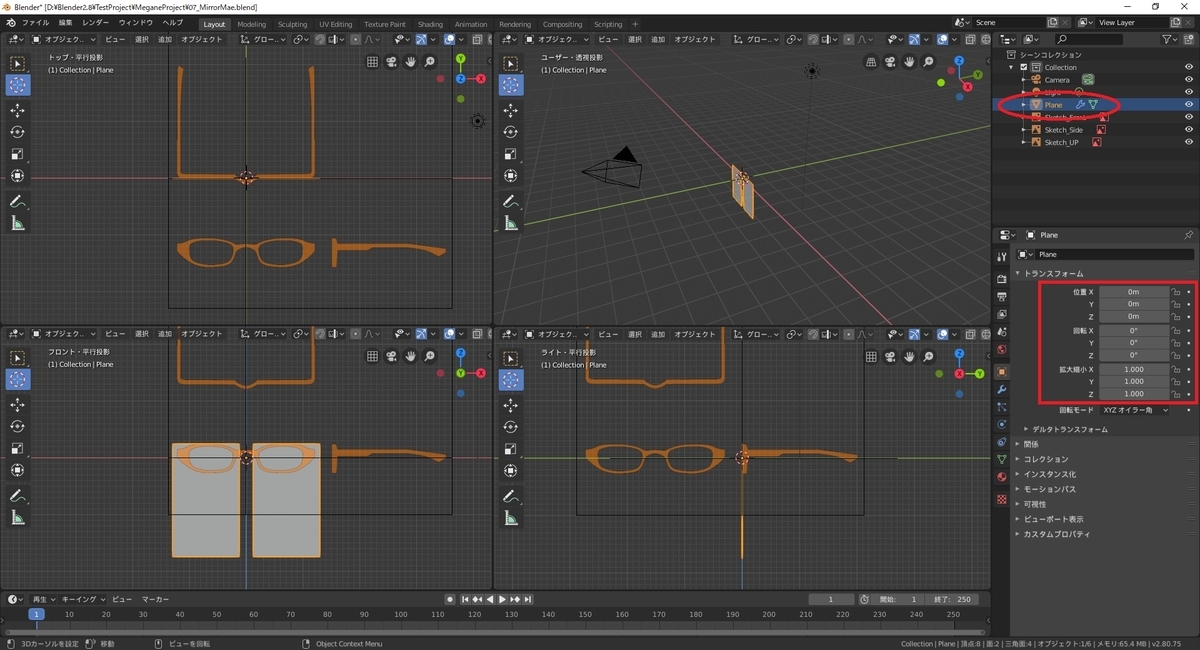This screenshot has height=650, width=1200.
Task: Toggle orthographic grid icon in top-left viewport
Action: (x=373, y=62)
